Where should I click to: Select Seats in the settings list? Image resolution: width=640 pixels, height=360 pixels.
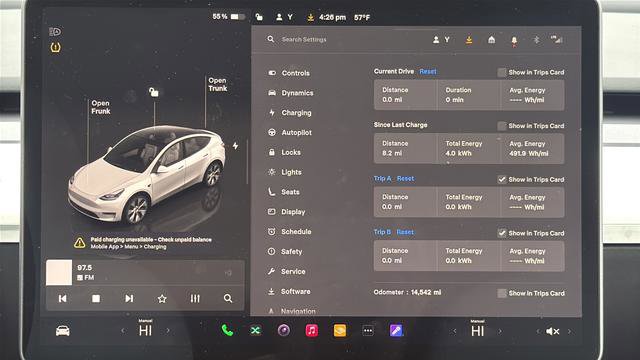(x=284, y=192)
